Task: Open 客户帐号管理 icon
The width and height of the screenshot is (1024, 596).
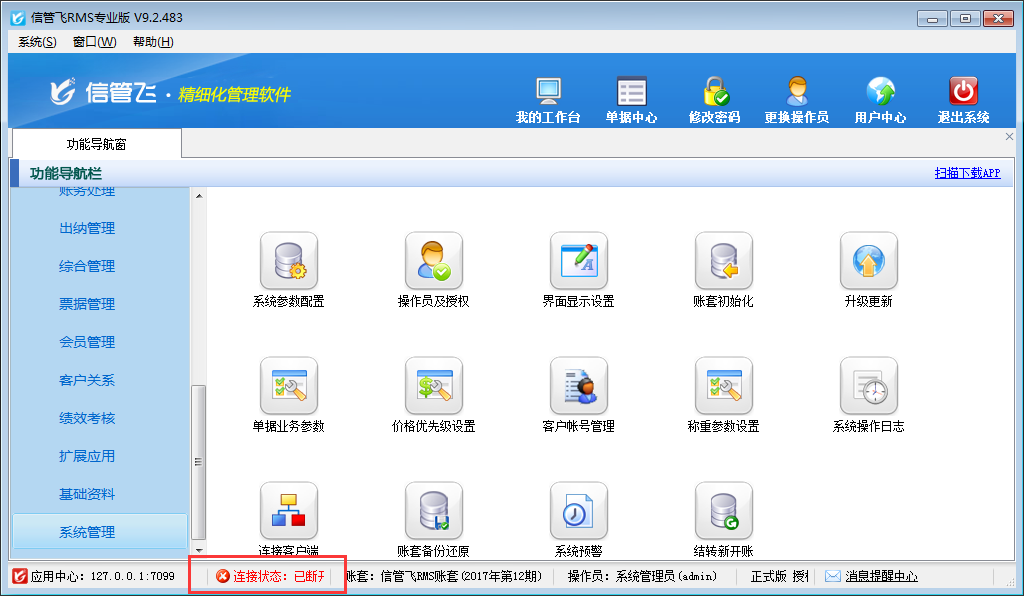Action: pos(578,386)
